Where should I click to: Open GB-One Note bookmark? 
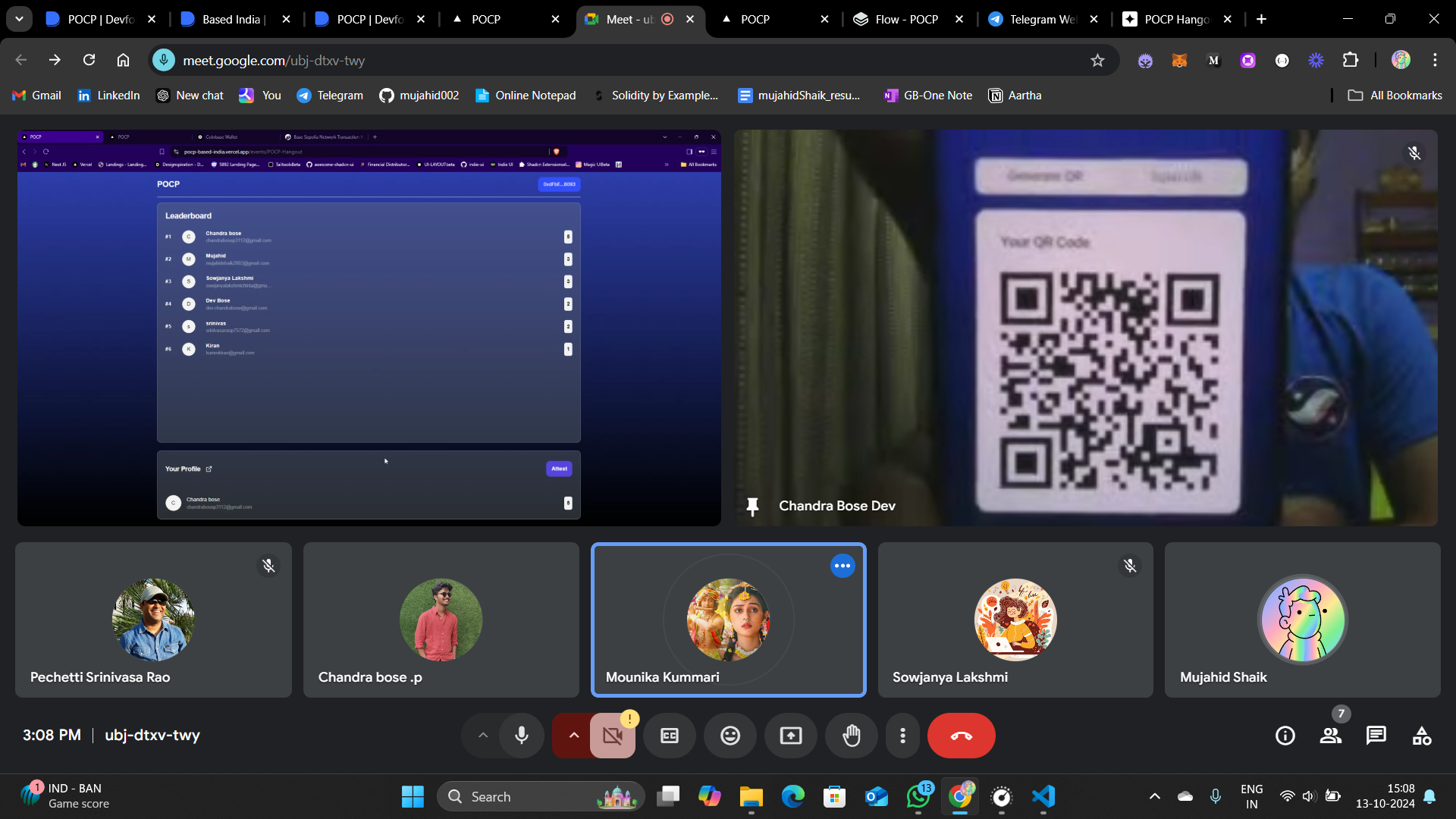(x=928, y=96)
